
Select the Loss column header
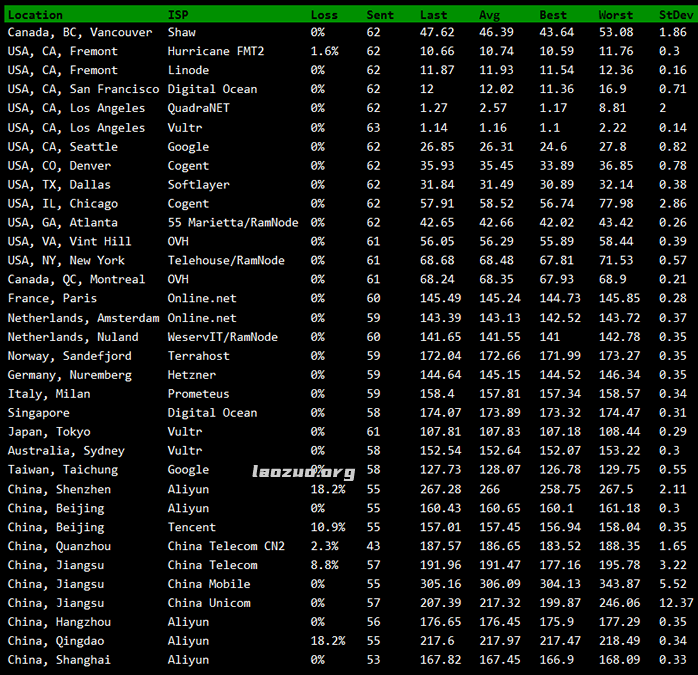(x=324, y=15)
